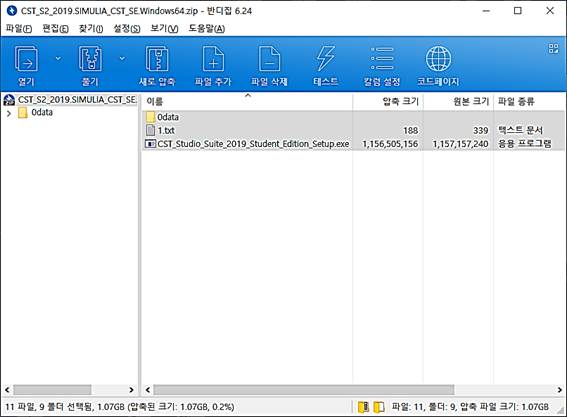Screen dimensions: 567x417
Task: Sort by 압축 크기 column header
Action: click(388, 101)
